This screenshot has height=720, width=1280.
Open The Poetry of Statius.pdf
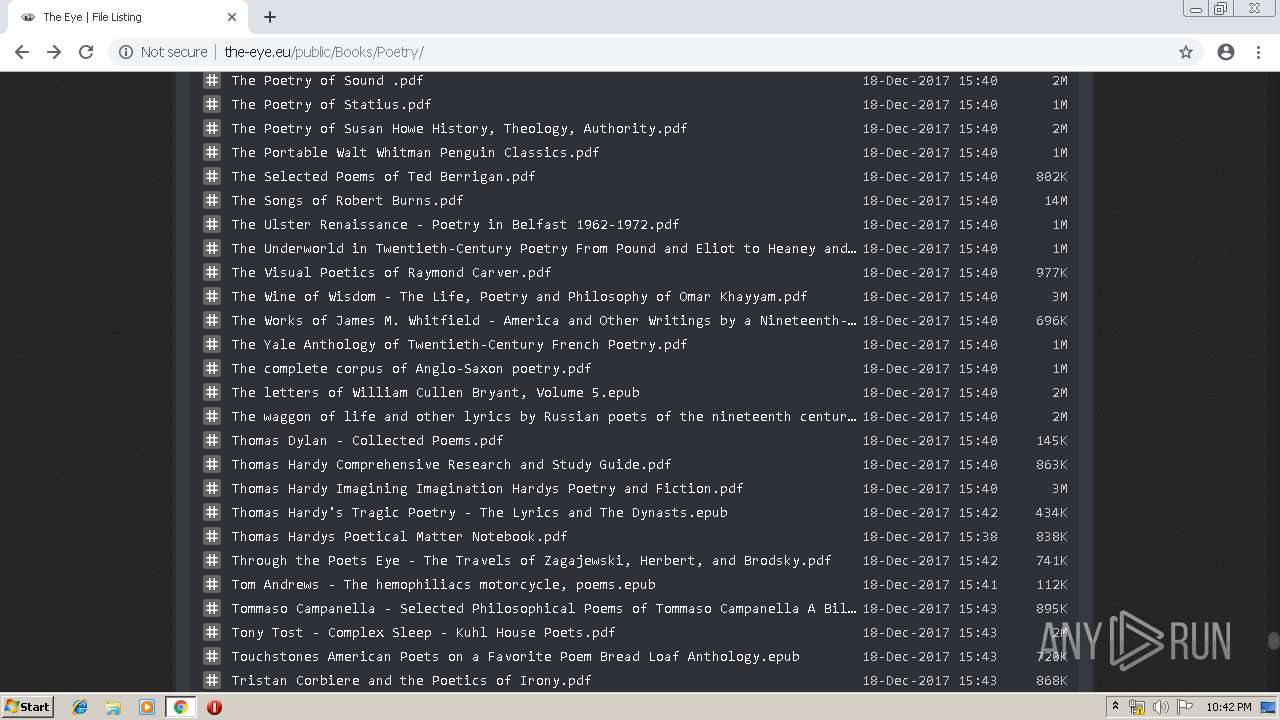[331, 104]
